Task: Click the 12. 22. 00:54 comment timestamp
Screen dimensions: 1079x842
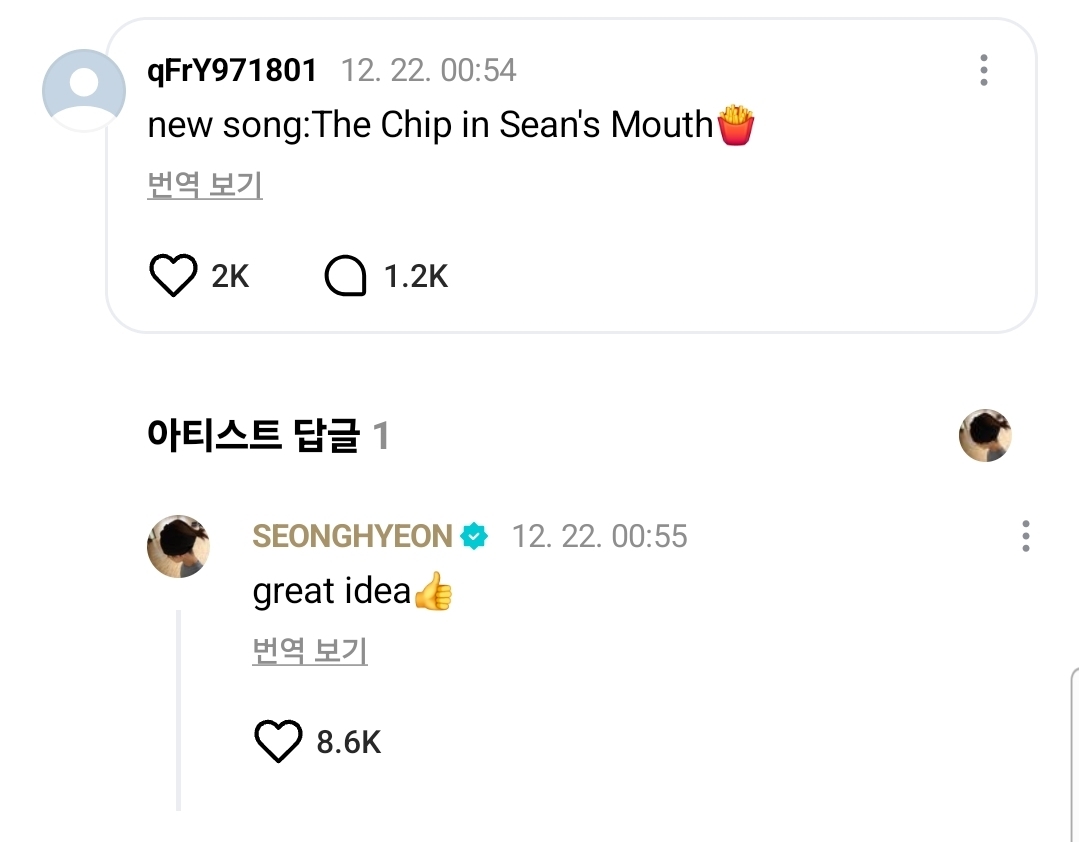Action: 428,70
